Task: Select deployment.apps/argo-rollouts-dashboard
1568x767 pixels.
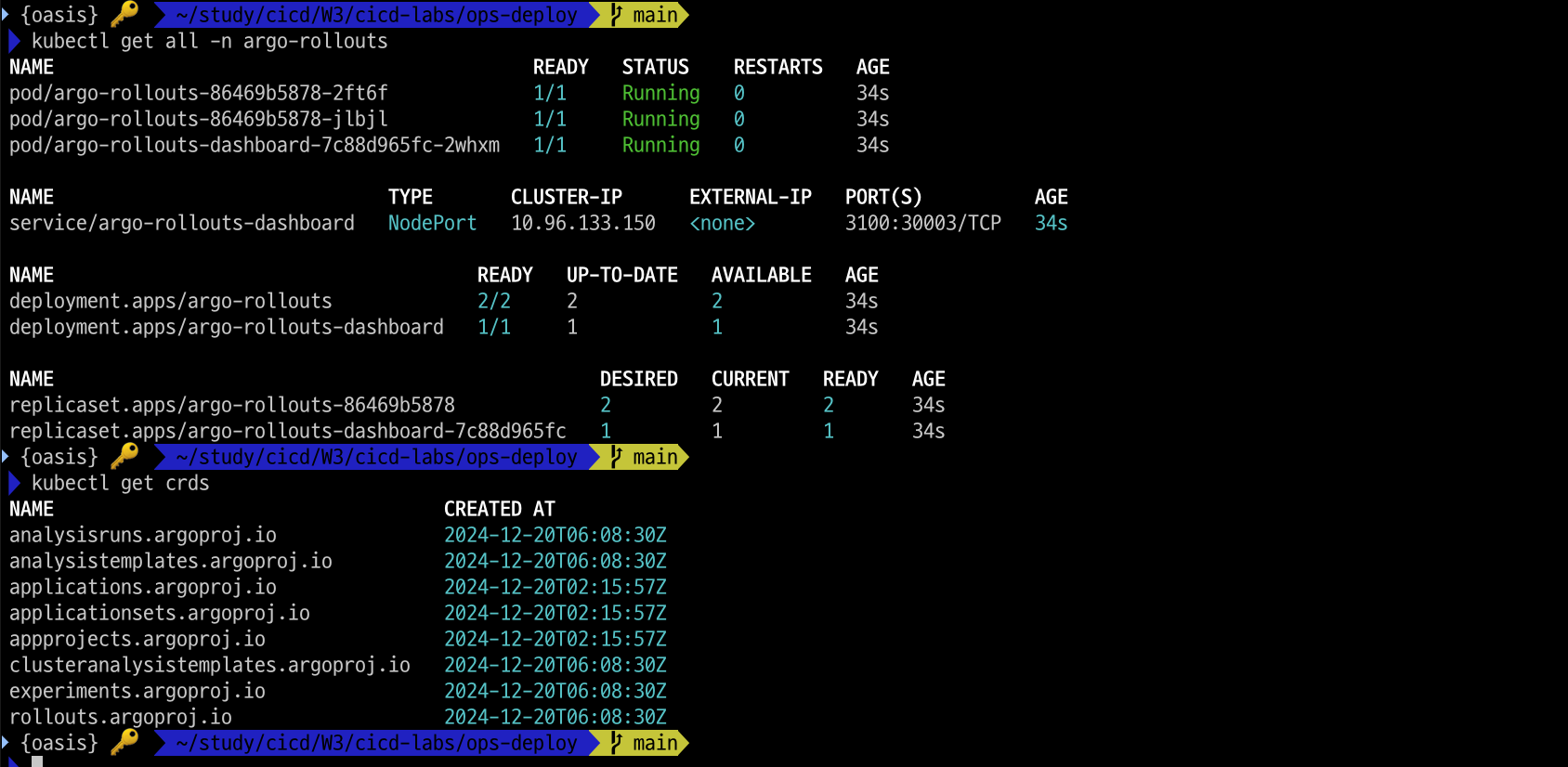Action: 227,327
